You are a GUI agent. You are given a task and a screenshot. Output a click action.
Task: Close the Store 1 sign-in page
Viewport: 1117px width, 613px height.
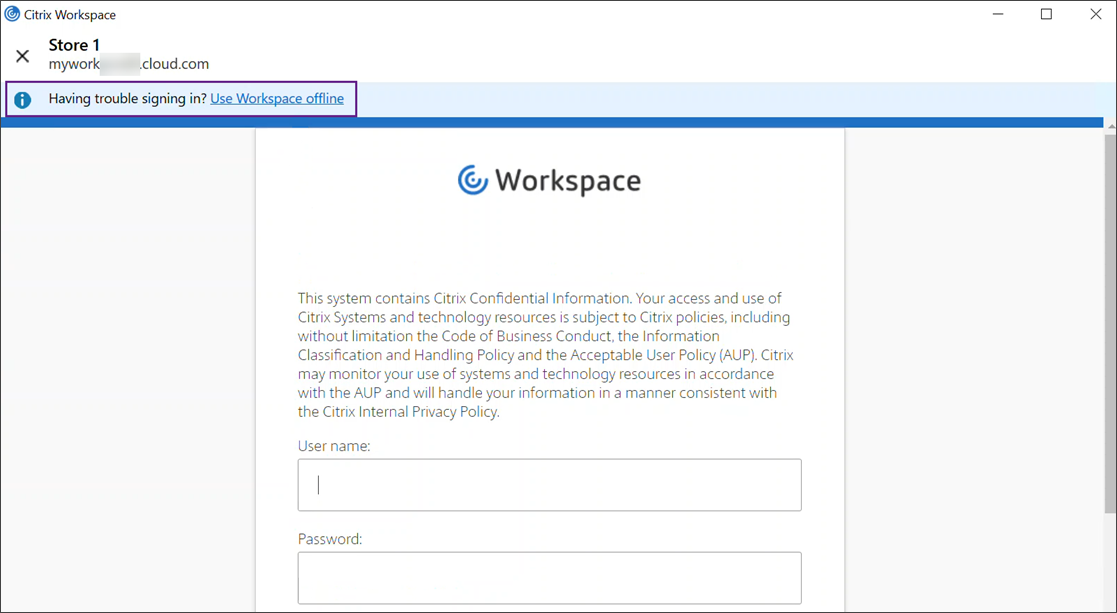(23, 56)
